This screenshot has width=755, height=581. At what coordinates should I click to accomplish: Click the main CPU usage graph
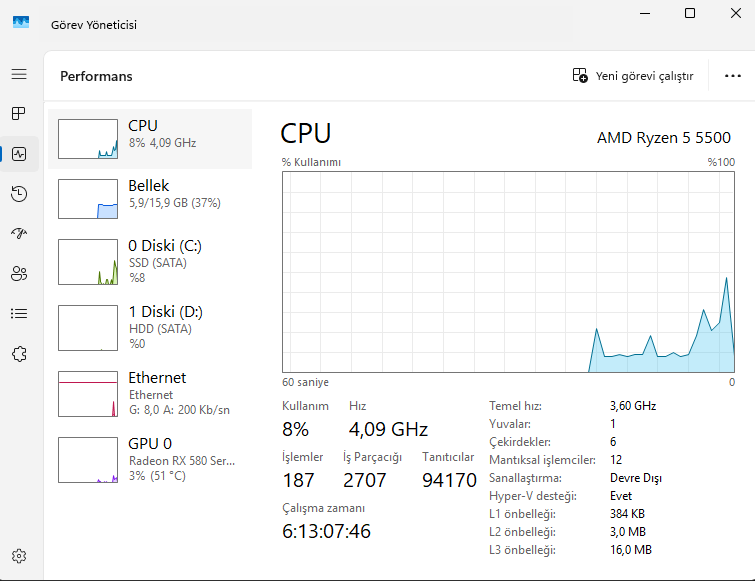(508, 272)
